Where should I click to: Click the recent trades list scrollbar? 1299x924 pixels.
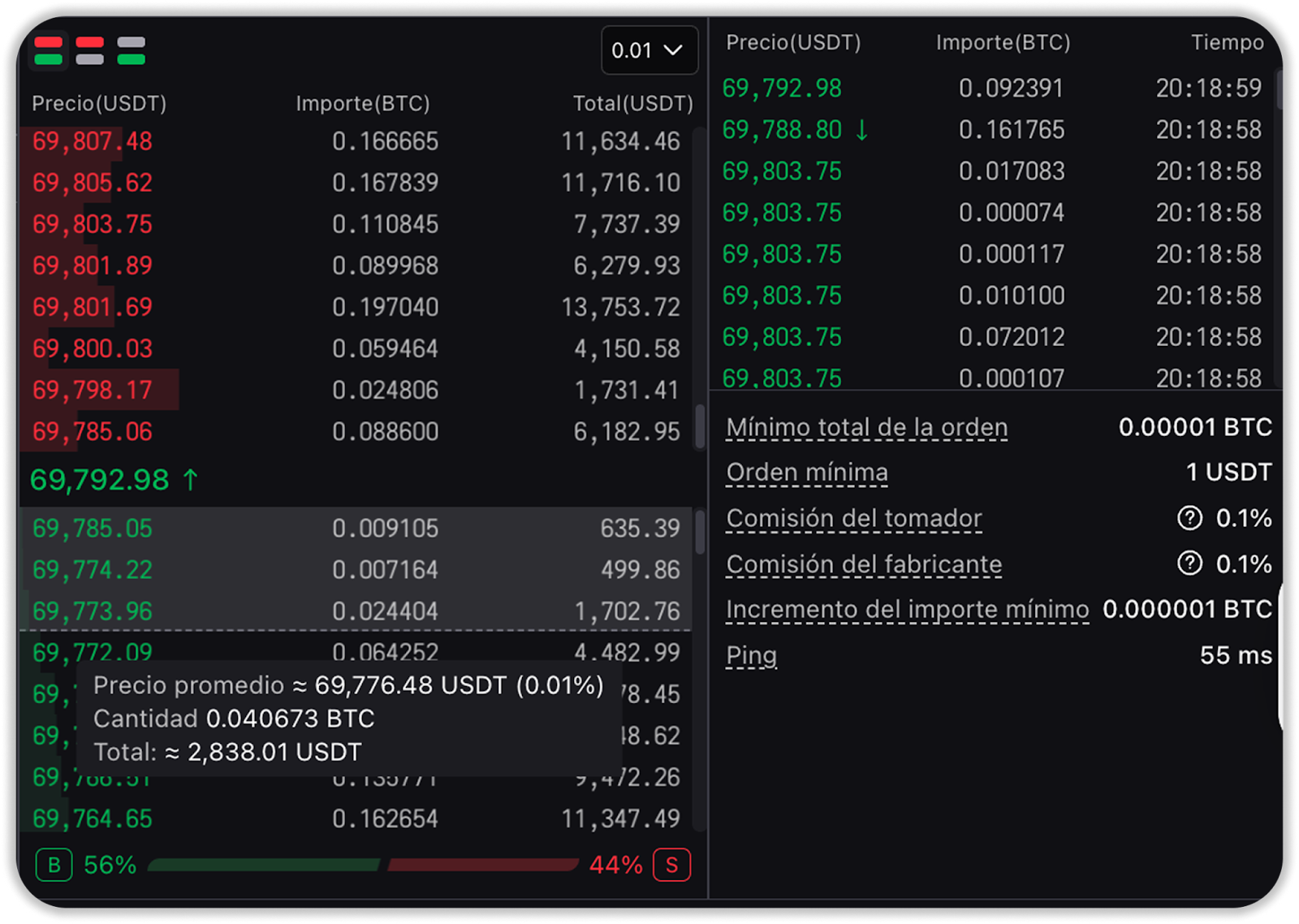pos(1279,91)
